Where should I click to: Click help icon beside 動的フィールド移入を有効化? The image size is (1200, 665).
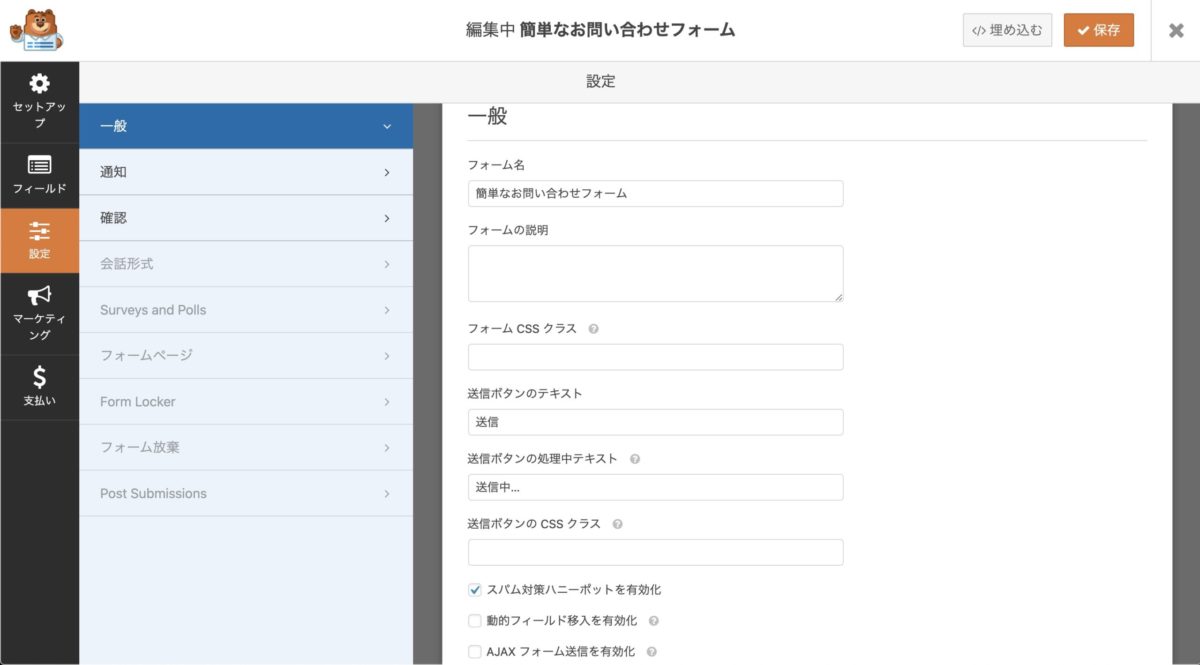click(x=653, y=621)
